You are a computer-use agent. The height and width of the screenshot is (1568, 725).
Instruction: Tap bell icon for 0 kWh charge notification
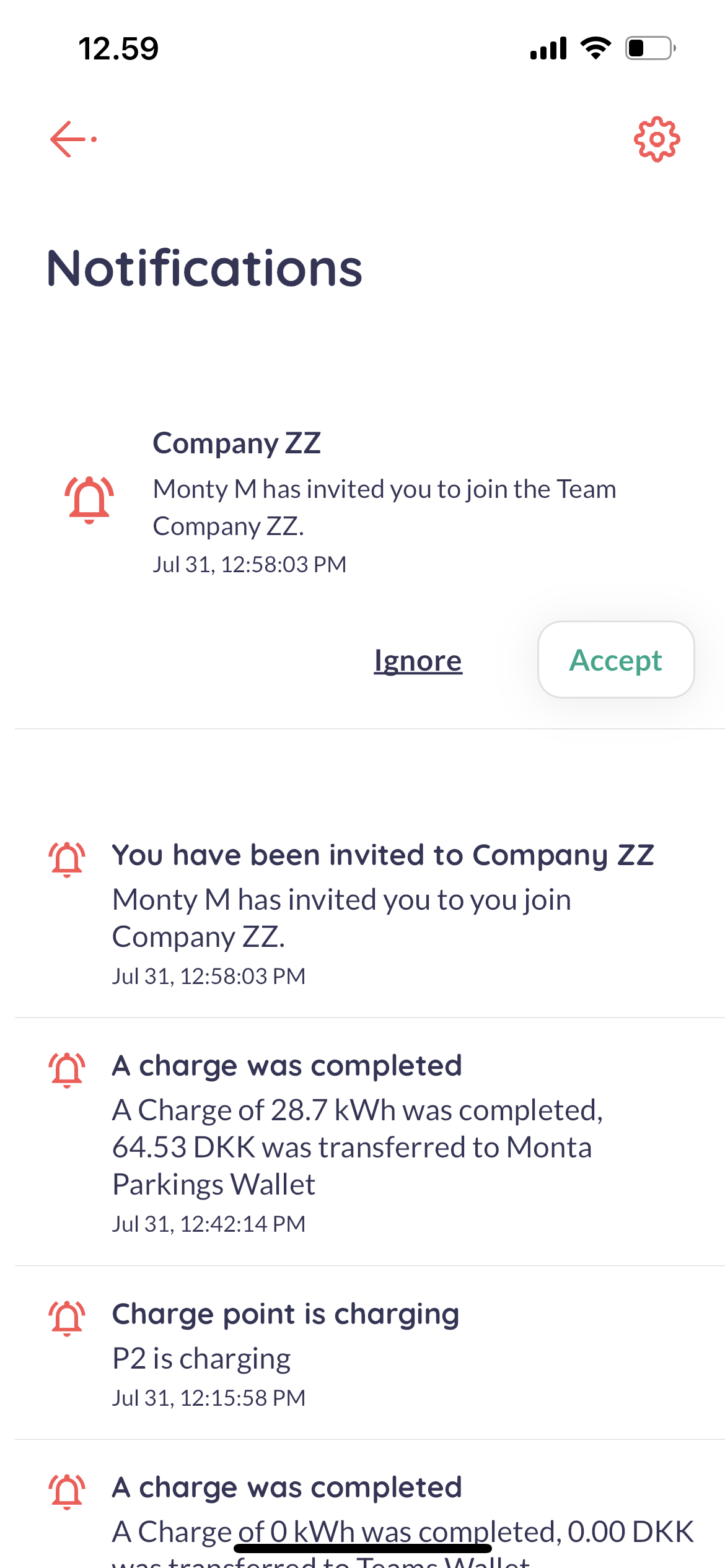(67, 1491)
